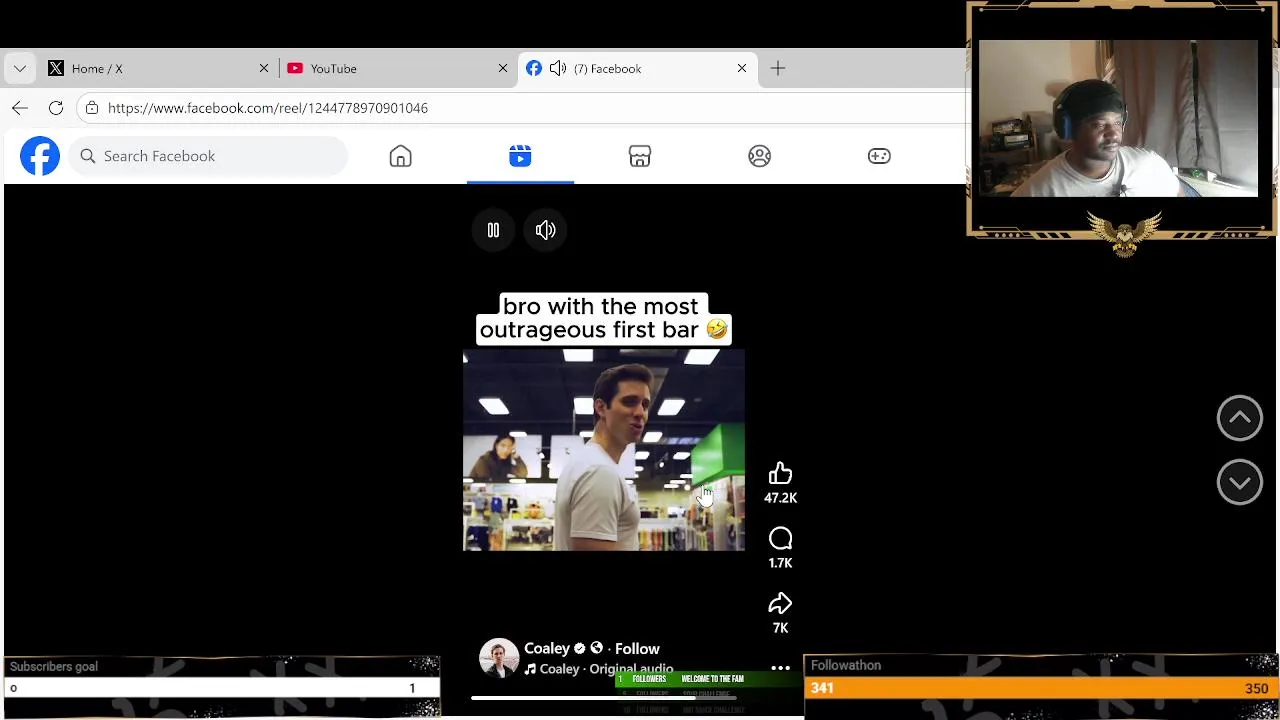Select the Facebook reel URL in address bar
1280x720 pixels.
pyautogui.click(x=268, y=108)
